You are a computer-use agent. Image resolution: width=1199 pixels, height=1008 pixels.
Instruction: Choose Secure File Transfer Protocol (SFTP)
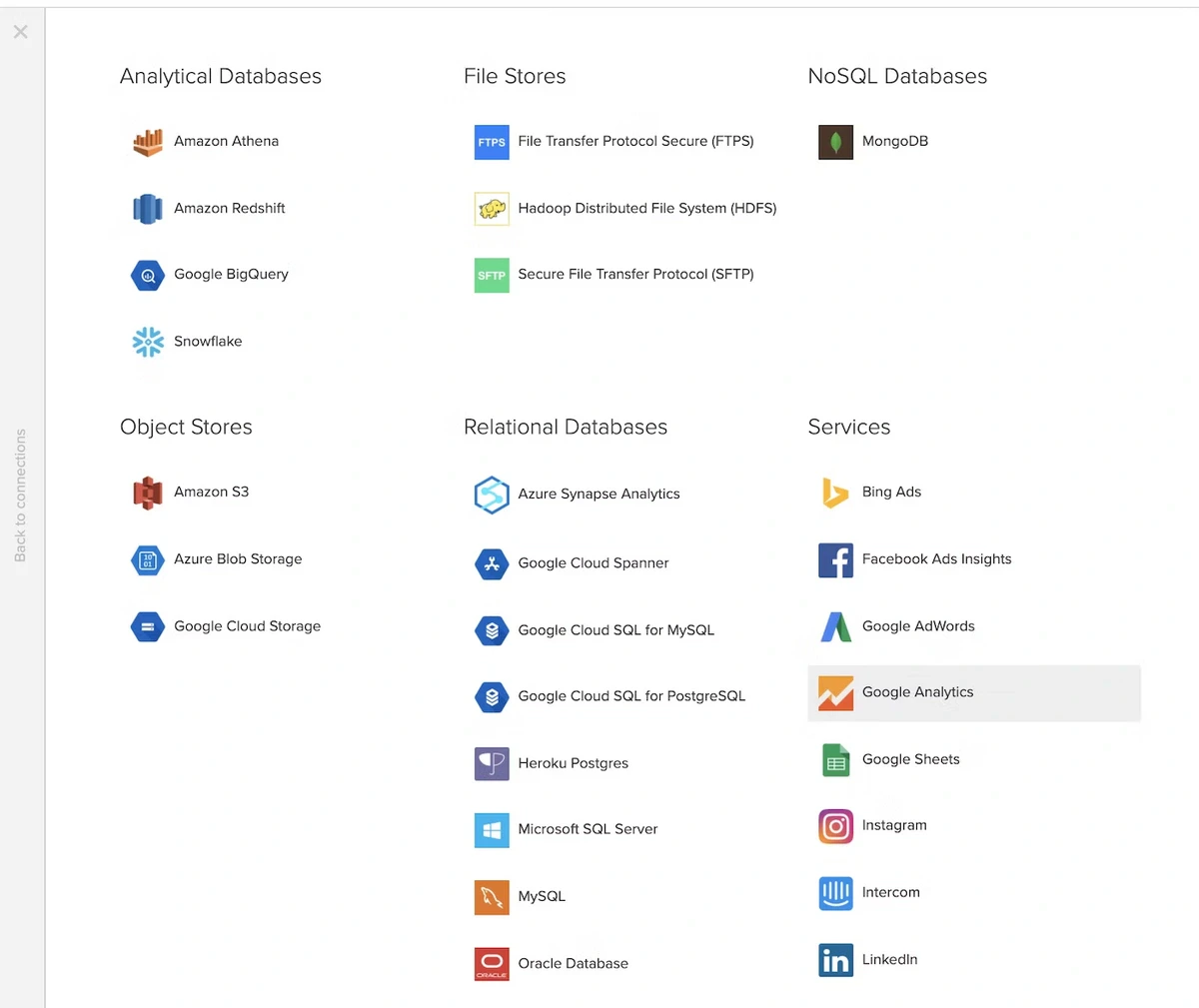635,275
